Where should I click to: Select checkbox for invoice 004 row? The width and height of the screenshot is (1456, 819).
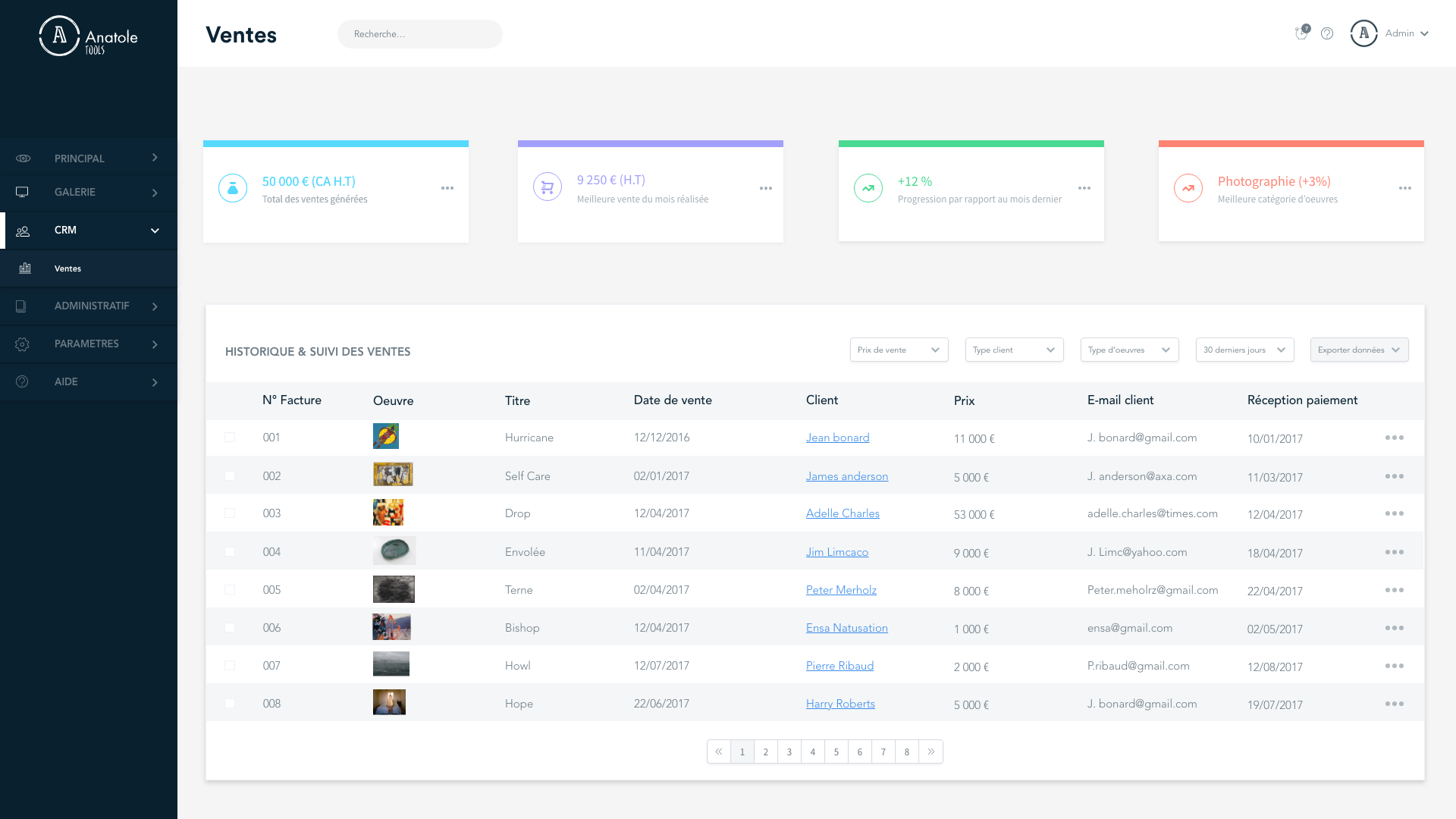230,552
